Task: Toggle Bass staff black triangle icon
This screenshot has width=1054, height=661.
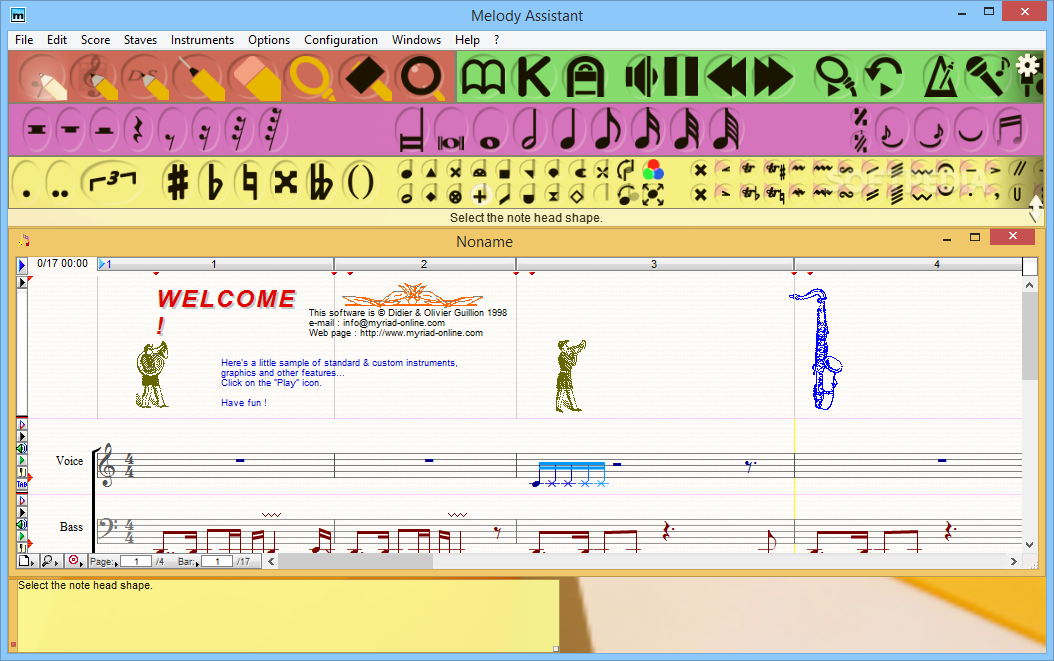Action: (x=22, y=512)
